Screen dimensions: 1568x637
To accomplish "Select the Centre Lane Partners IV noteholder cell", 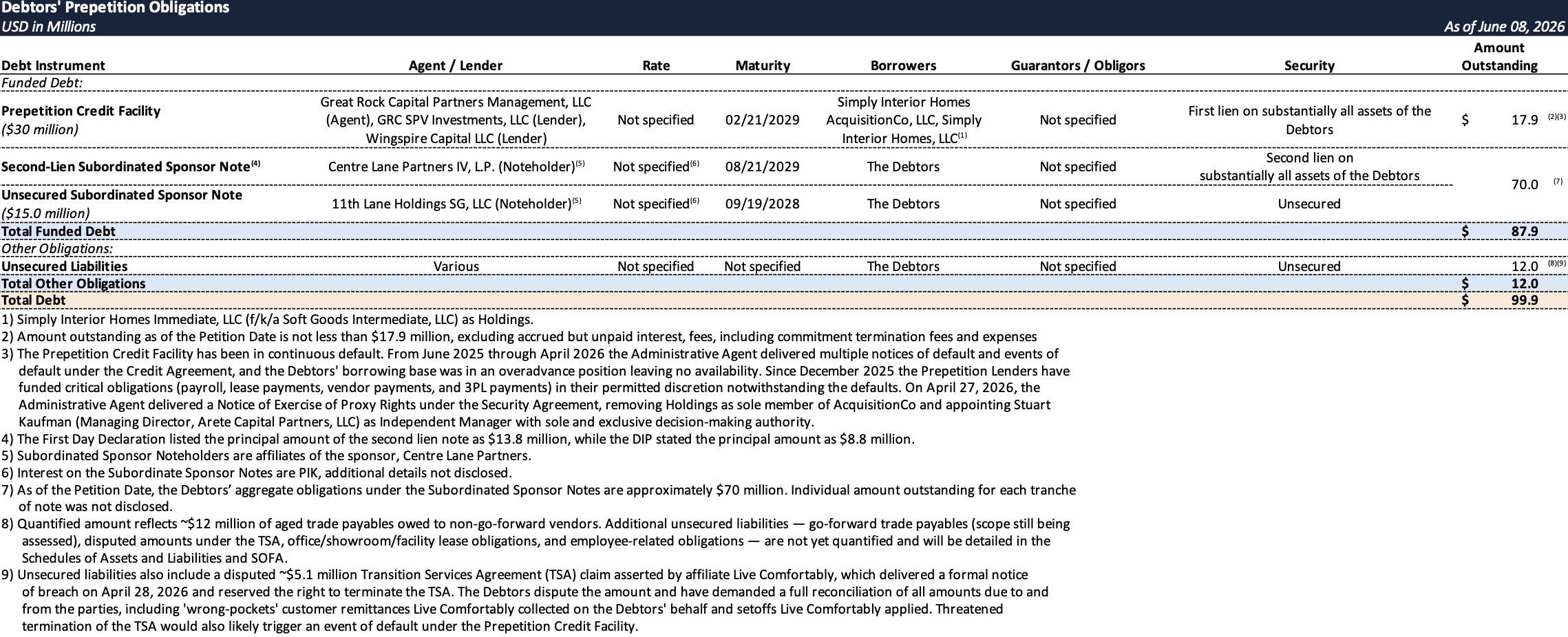I will pyautogui.click(x=456, y=166).
